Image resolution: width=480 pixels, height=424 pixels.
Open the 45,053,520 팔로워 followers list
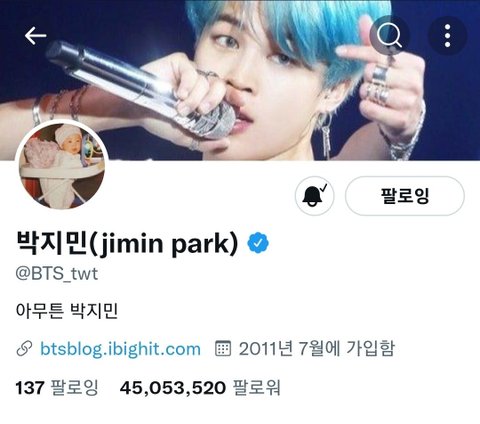click(200, 388)
